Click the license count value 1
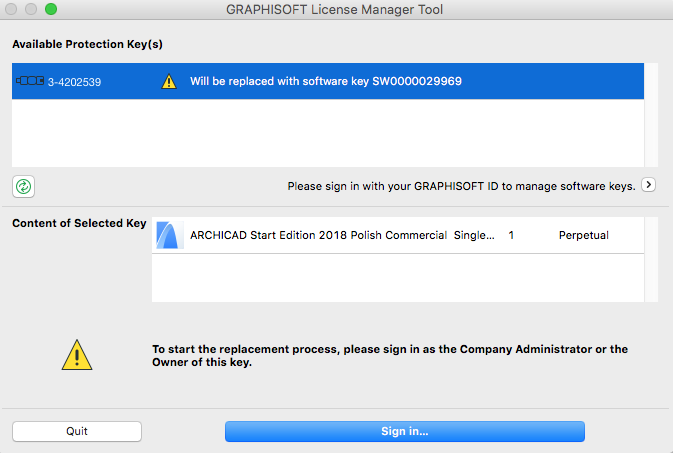 pos(511,236)
